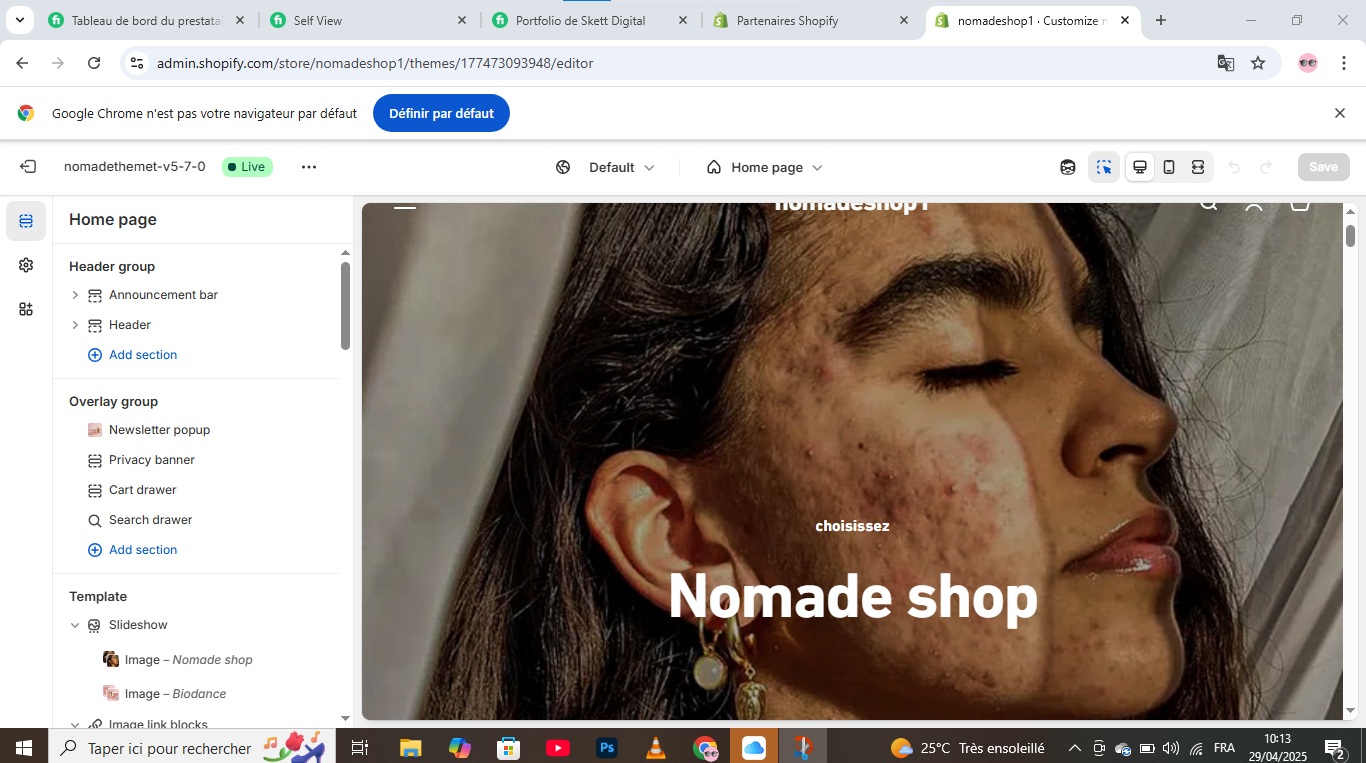The height and width of the screenshot is (763, 1366).
Task: Open the Chrome profile avatar
Action: point(1308,63)
